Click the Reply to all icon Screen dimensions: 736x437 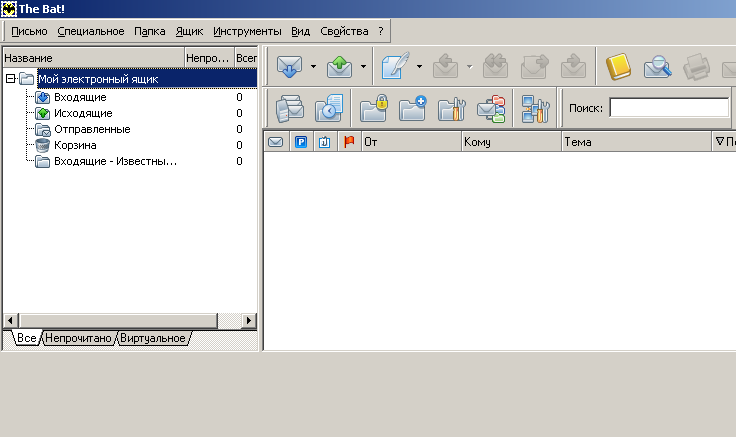pyautogui.click(x=495, y=66)
